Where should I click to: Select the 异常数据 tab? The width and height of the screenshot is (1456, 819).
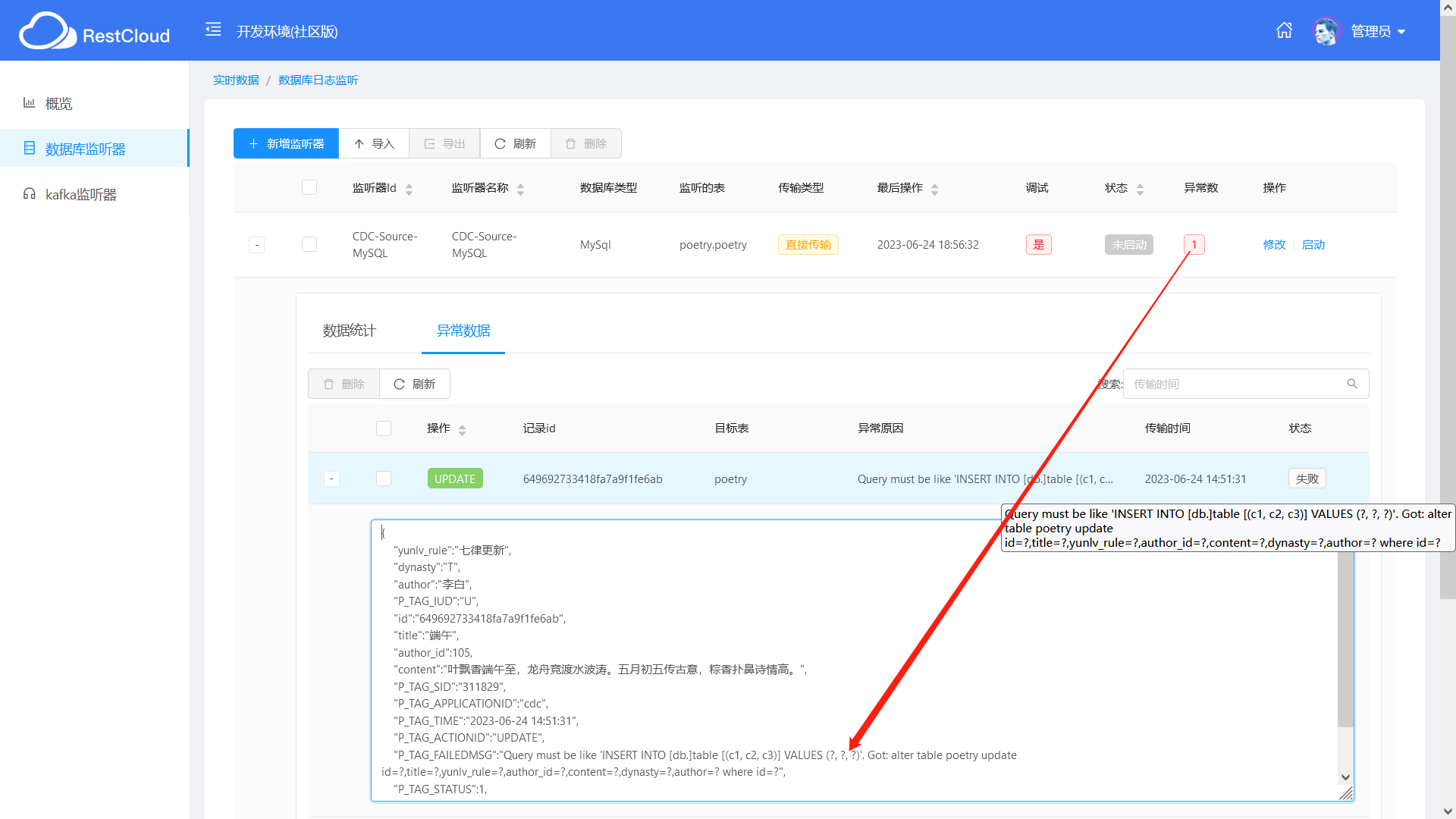click(463, 331)
